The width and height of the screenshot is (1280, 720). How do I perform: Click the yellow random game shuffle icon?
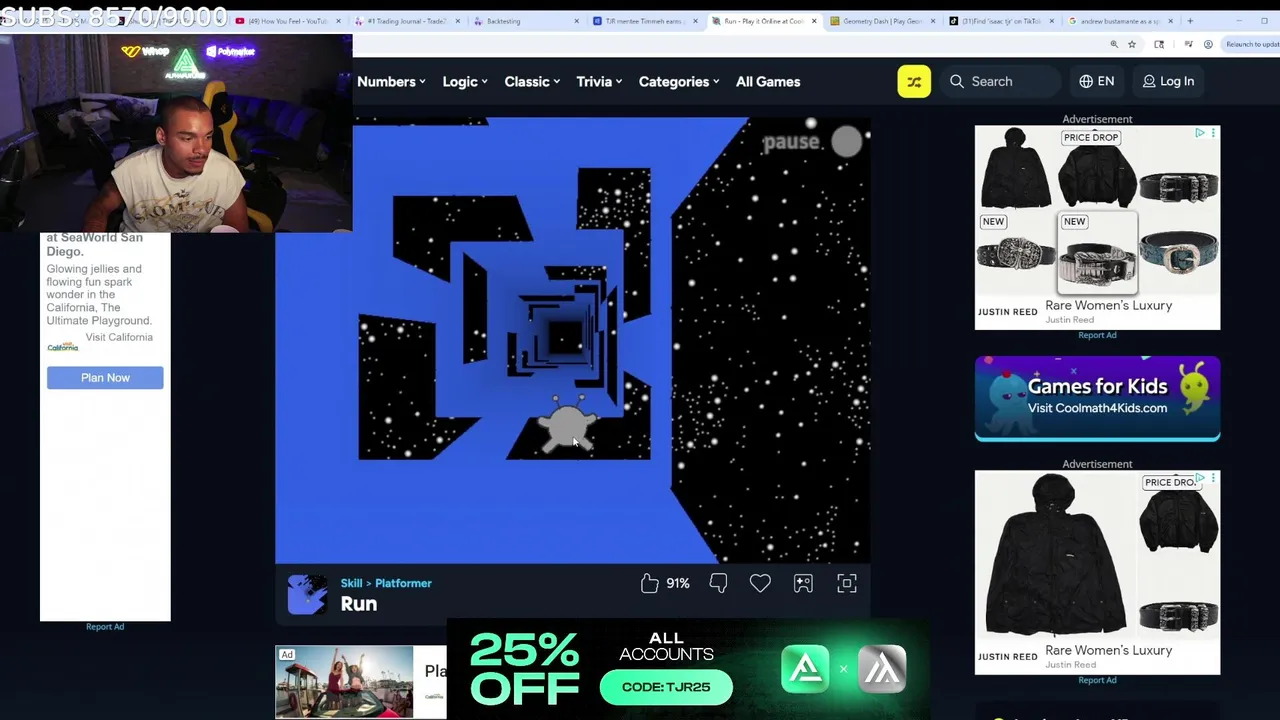[914, 81]
